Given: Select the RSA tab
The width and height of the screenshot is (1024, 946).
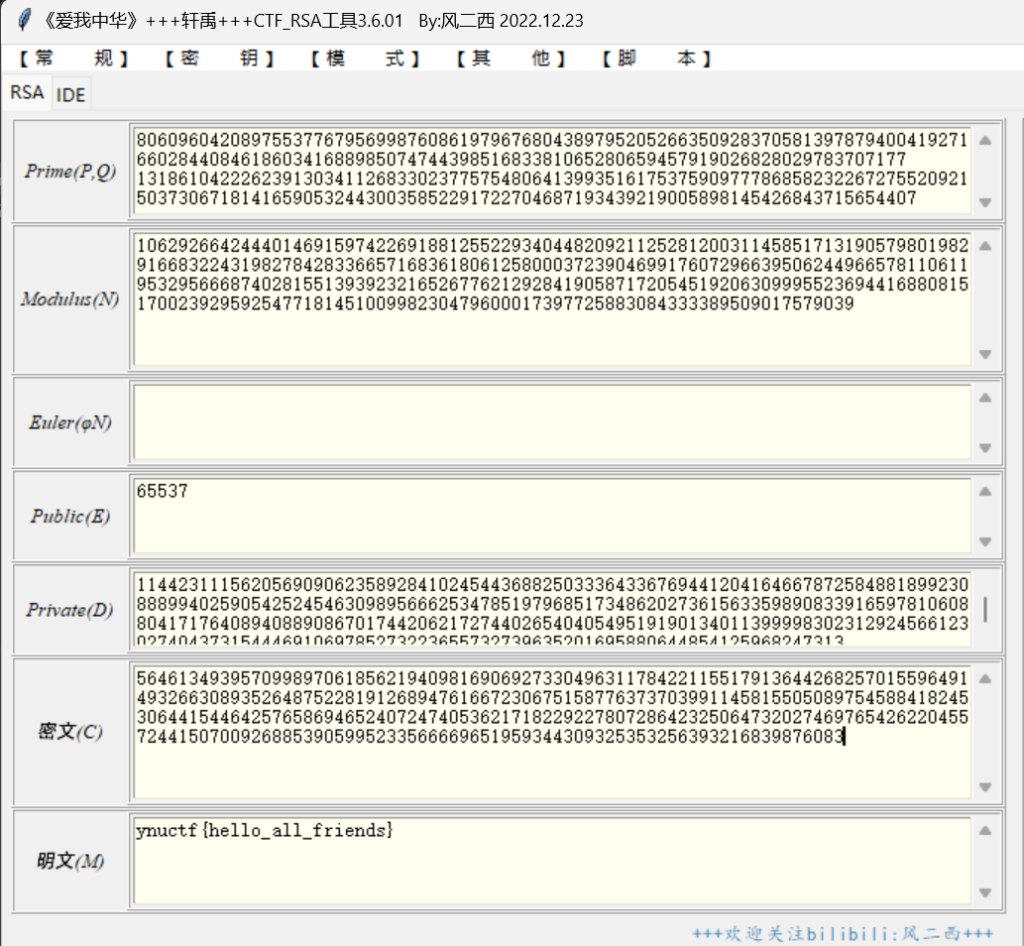Looking at the screenshot, I should tap(27, 93).
